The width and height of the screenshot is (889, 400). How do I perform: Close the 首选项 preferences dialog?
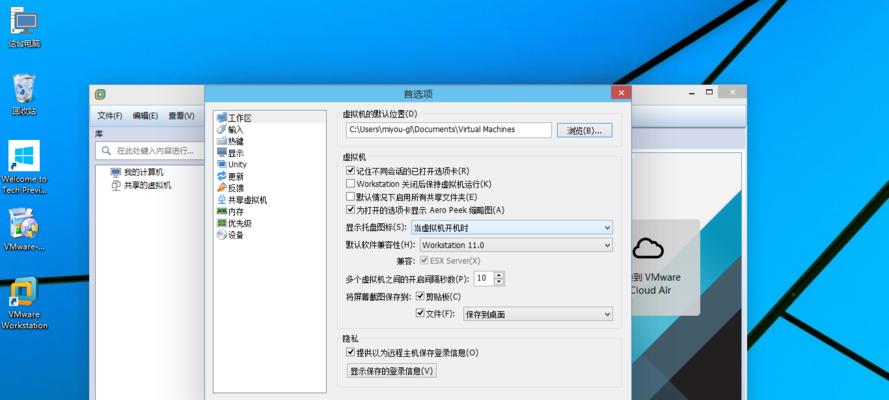tap(621, 92)
